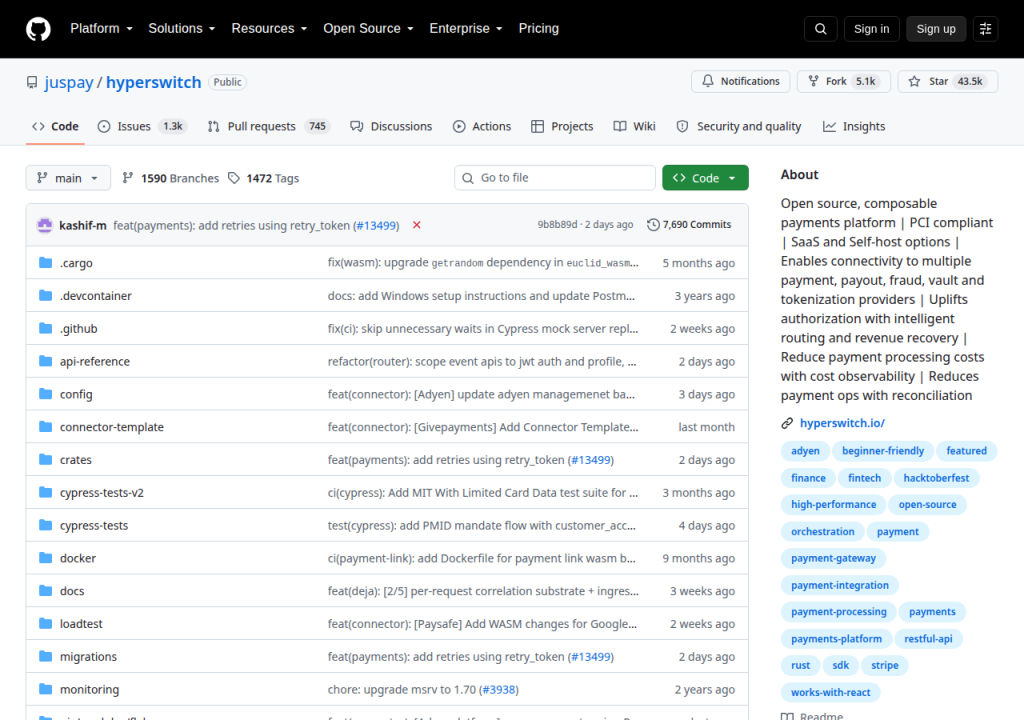The height and width of the screenshot is (720, 1024).
Task: Click the docs folder icon
Action: 45,591
